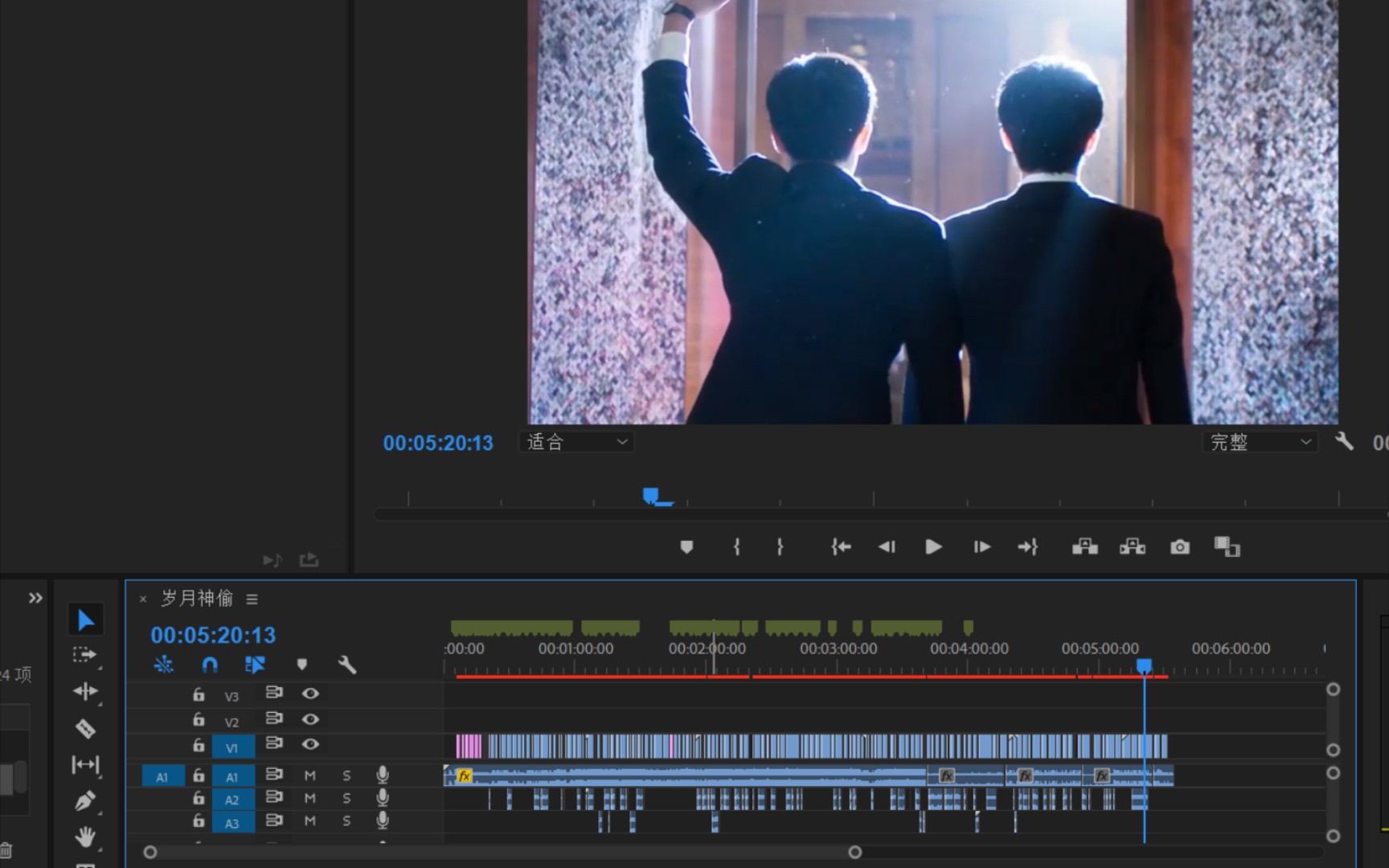Toggle sync lock on V1 track
This screenshot has width=1389, height=868.
tap(274, 743)
